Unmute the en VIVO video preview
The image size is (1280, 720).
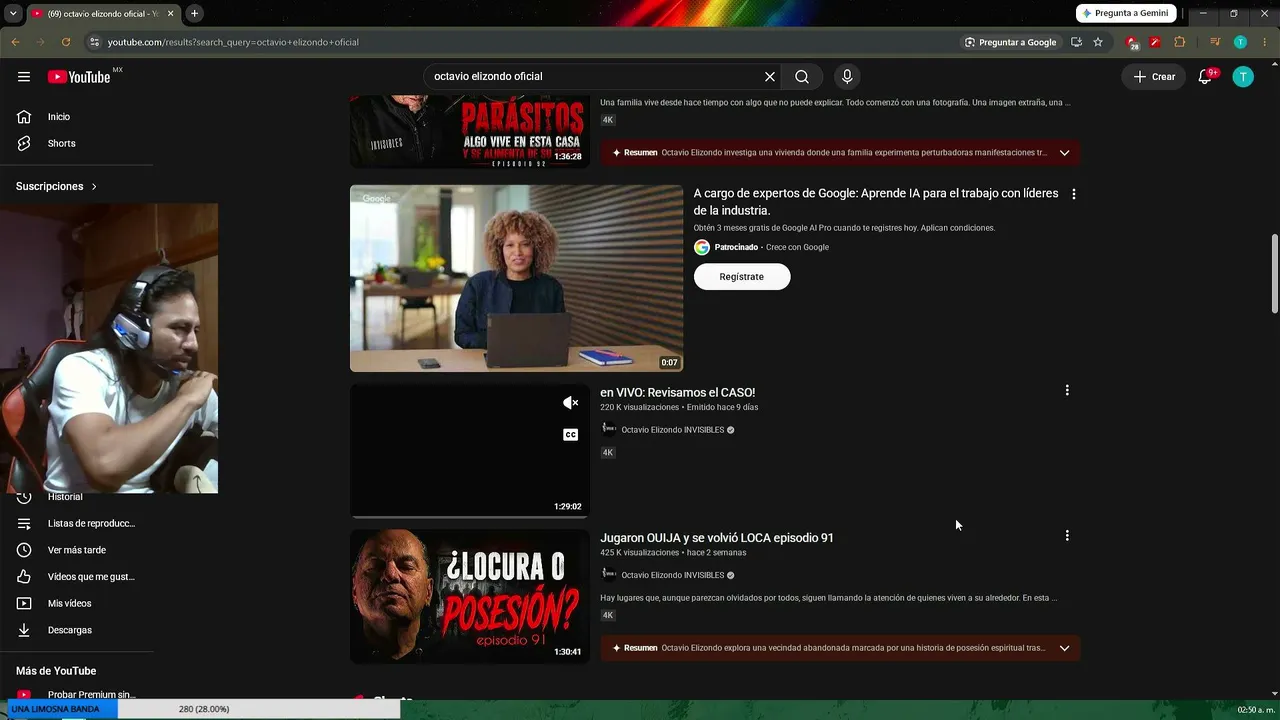coord(570,403)
